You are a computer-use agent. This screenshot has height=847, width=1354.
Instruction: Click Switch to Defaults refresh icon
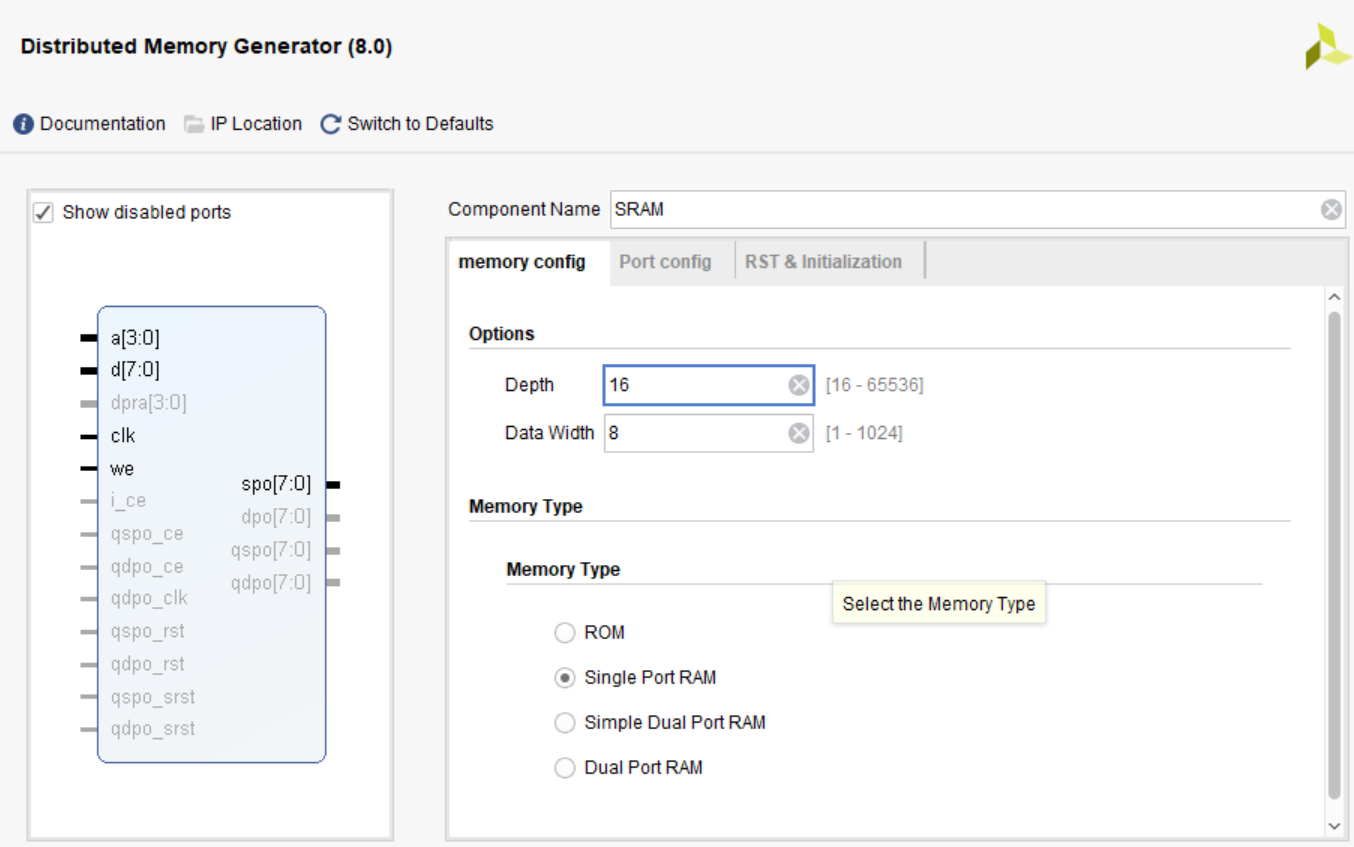331,124
